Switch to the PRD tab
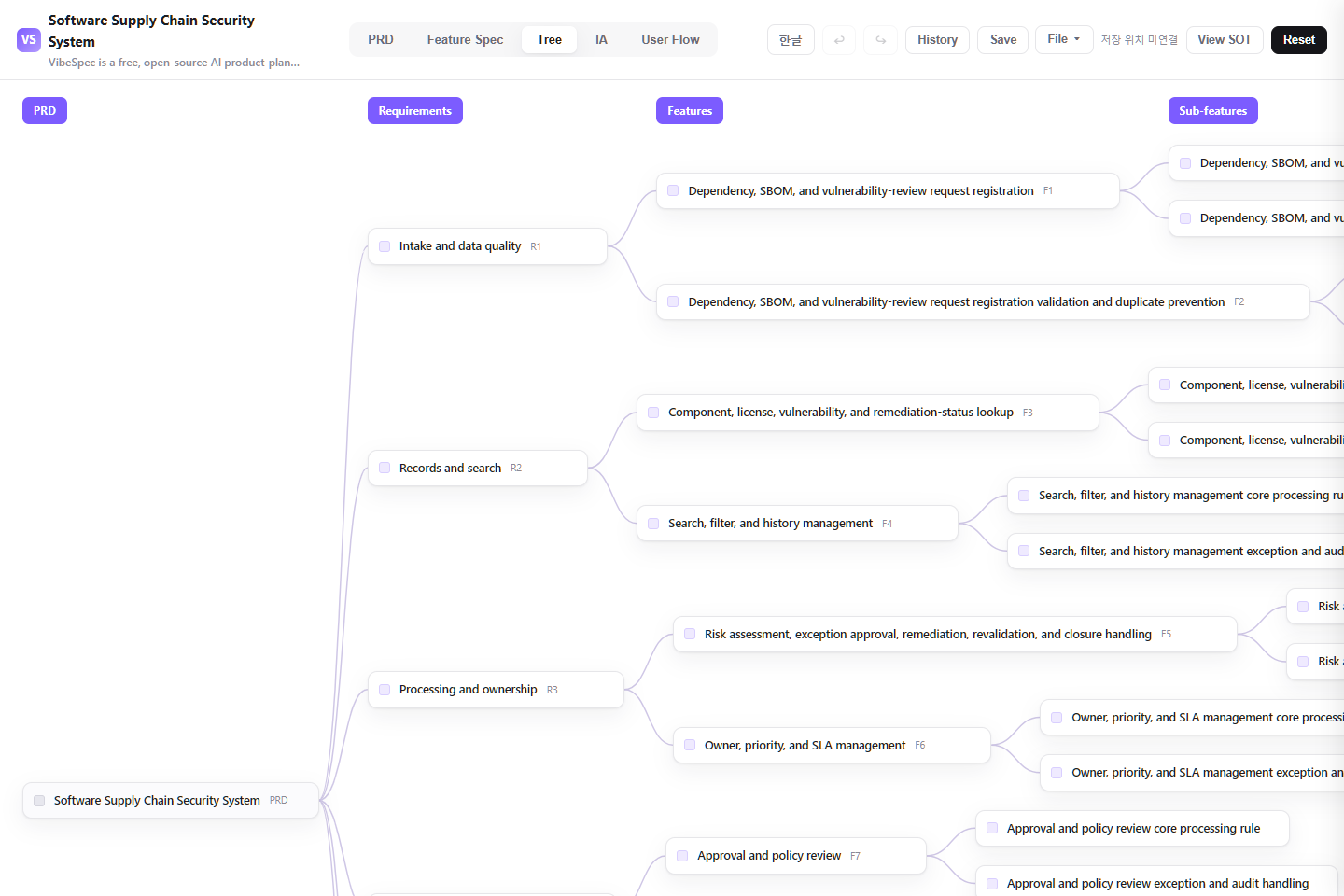Image resolution: width=1344 pixels, height=896 pixels. [x=381, y=40]
